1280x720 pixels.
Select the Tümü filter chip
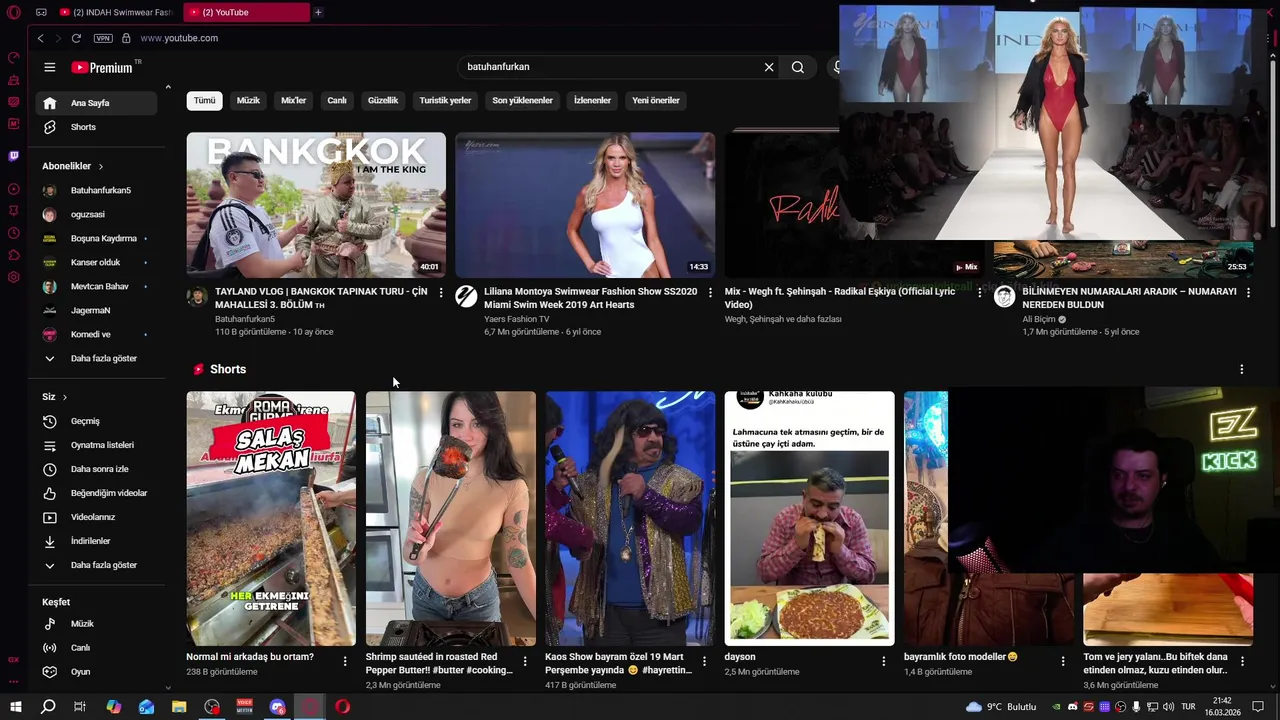pyautogui.click(x=204, y=100)
